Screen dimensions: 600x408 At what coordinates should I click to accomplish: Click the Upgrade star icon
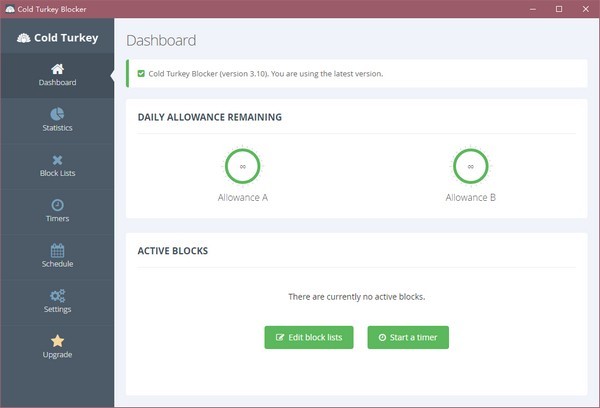[57, 341]
